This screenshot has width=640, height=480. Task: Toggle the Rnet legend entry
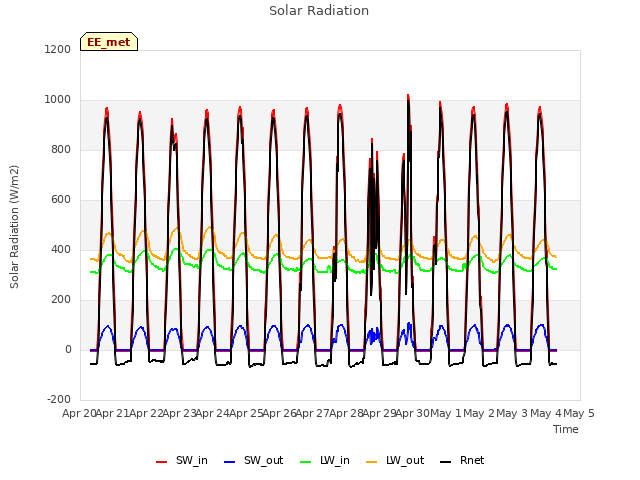coord(462,461)
